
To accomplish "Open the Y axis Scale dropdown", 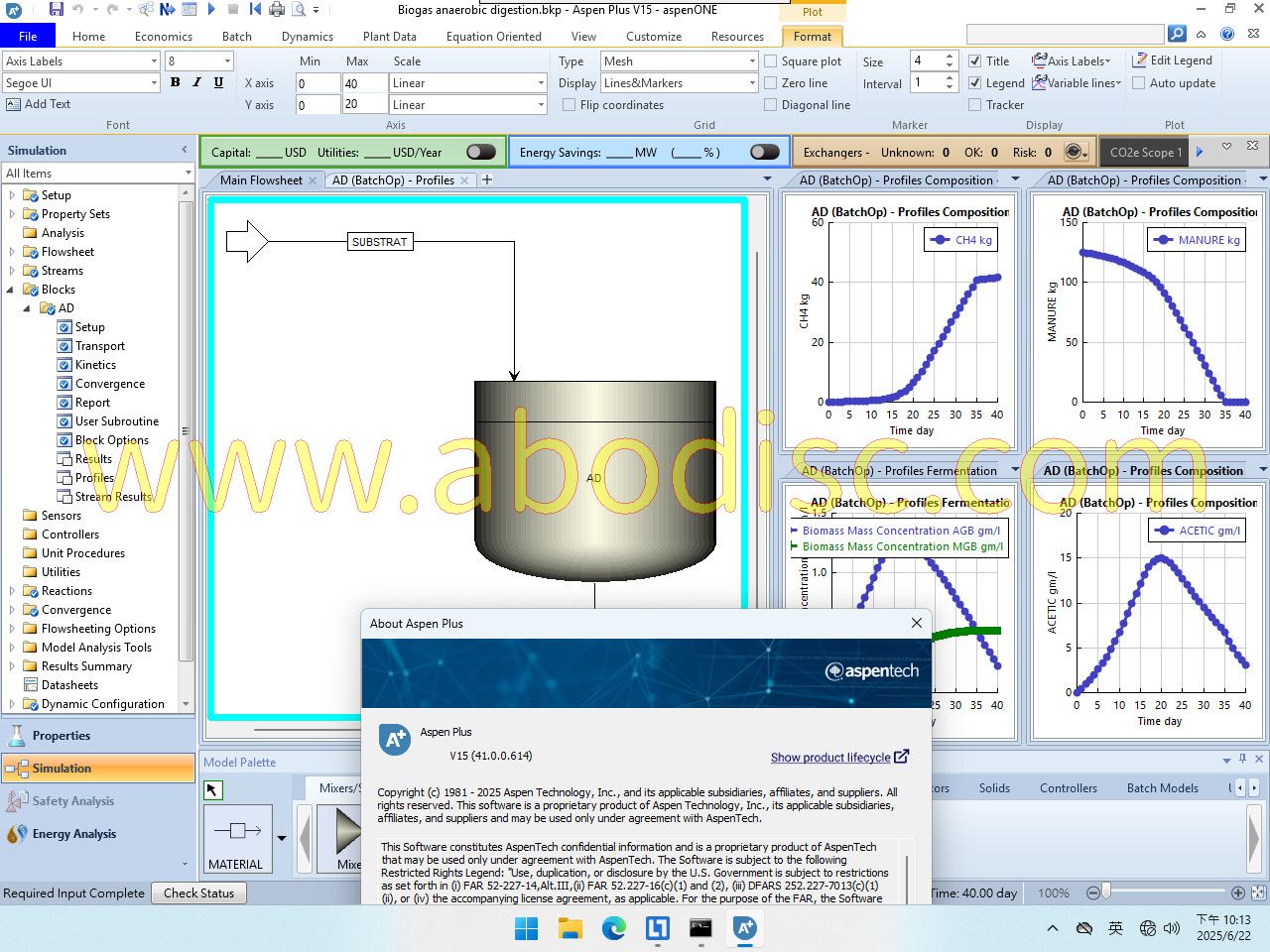I will 541,105.
